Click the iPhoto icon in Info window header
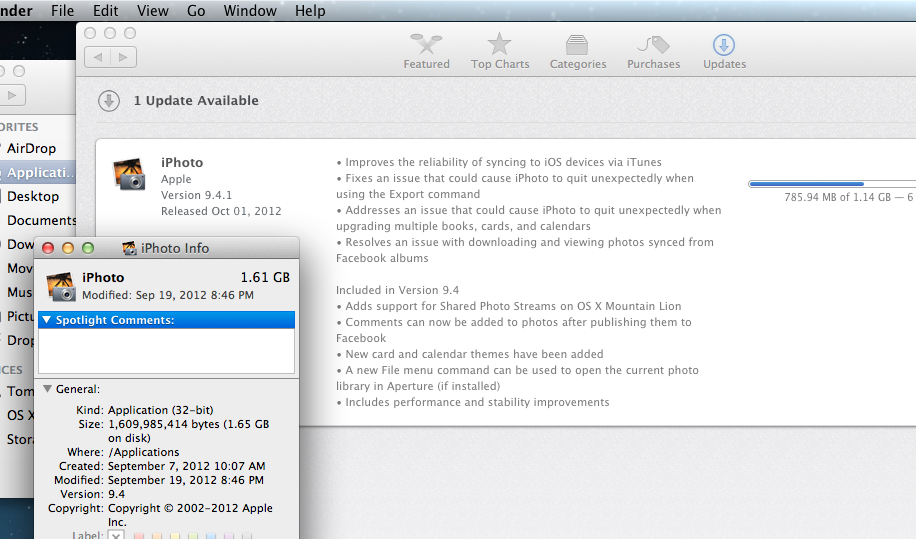Viewport: 916px width, 539px height. (61, 286)
